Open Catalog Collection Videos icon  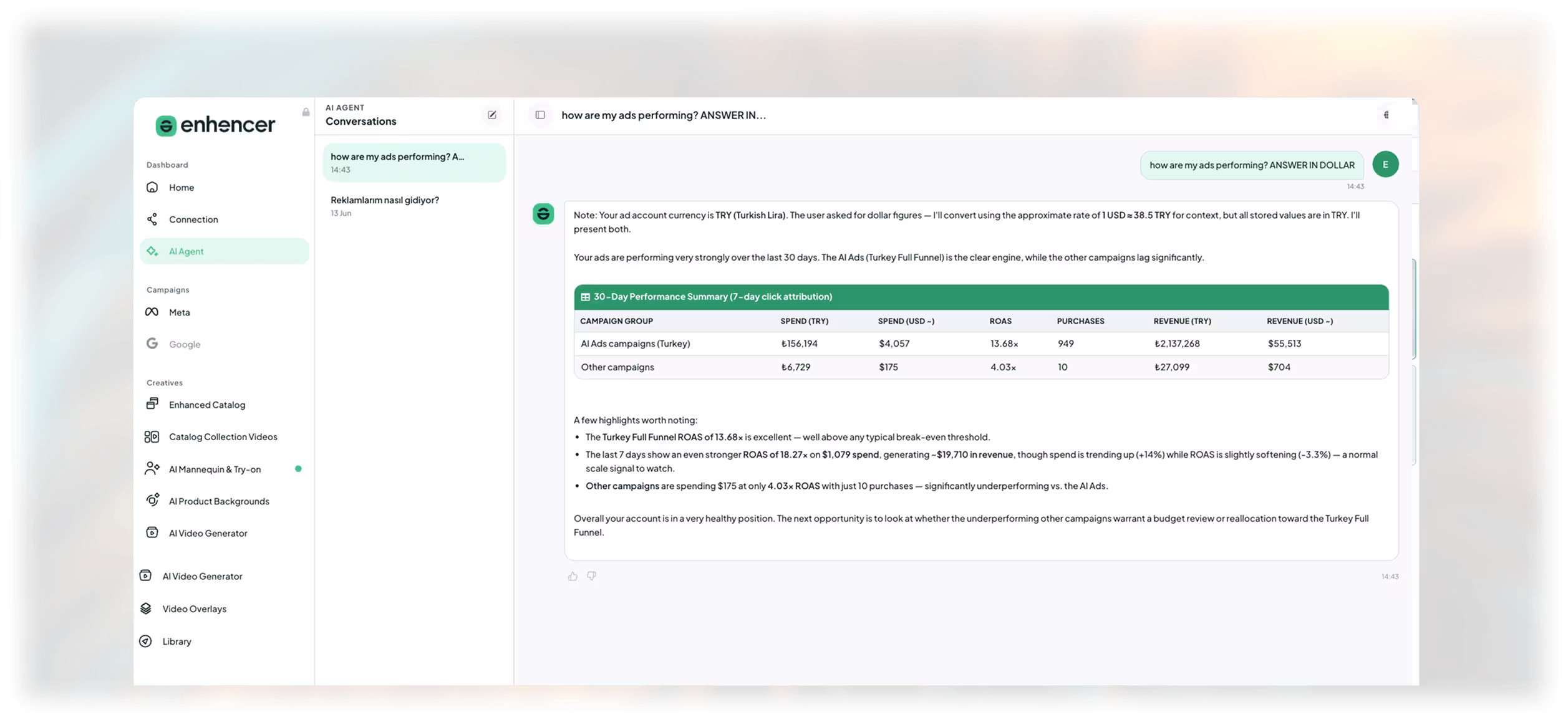coord(152,436)
